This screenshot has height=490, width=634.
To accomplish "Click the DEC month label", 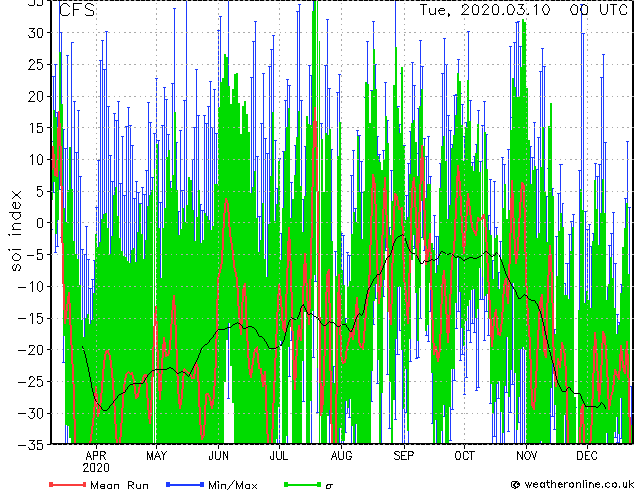I will (587, 456).
